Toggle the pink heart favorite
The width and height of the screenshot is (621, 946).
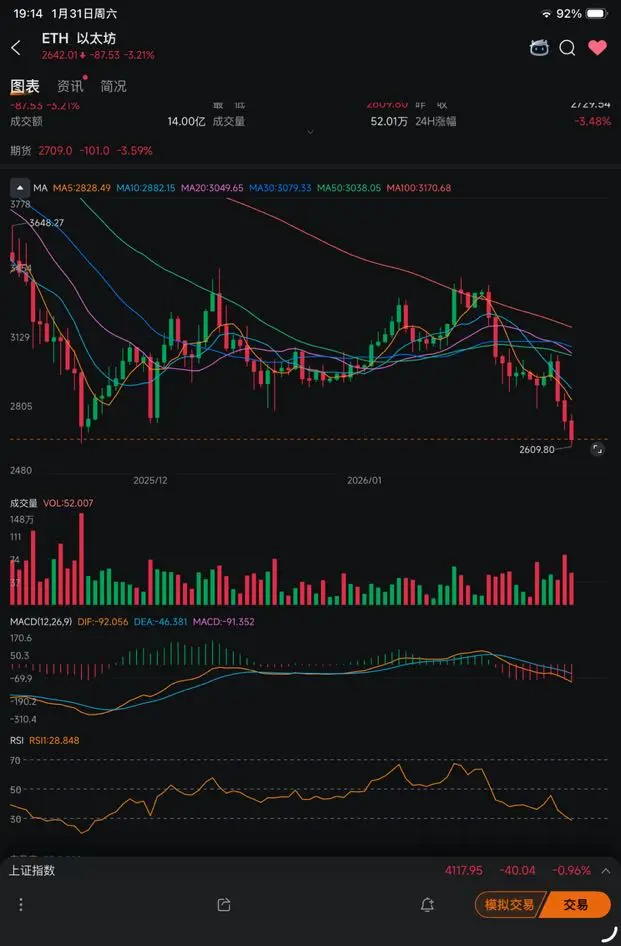pyautogui.click(x=597, y=48)
